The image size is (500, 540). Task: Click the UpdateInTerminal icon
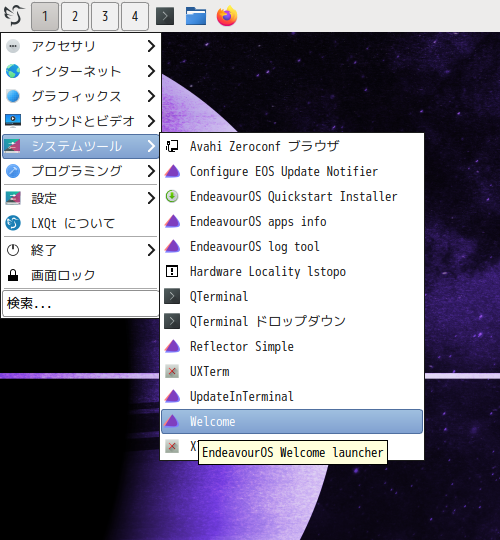(172, 396)
